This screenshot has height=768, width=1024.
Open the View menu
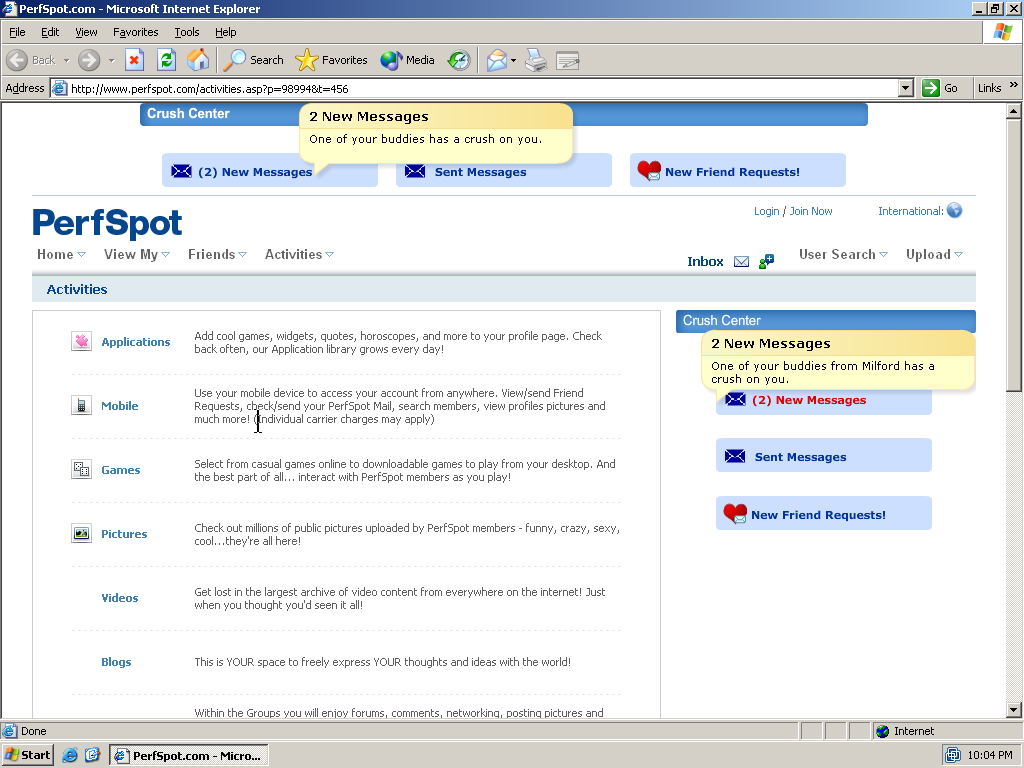[x=86, y=32]
